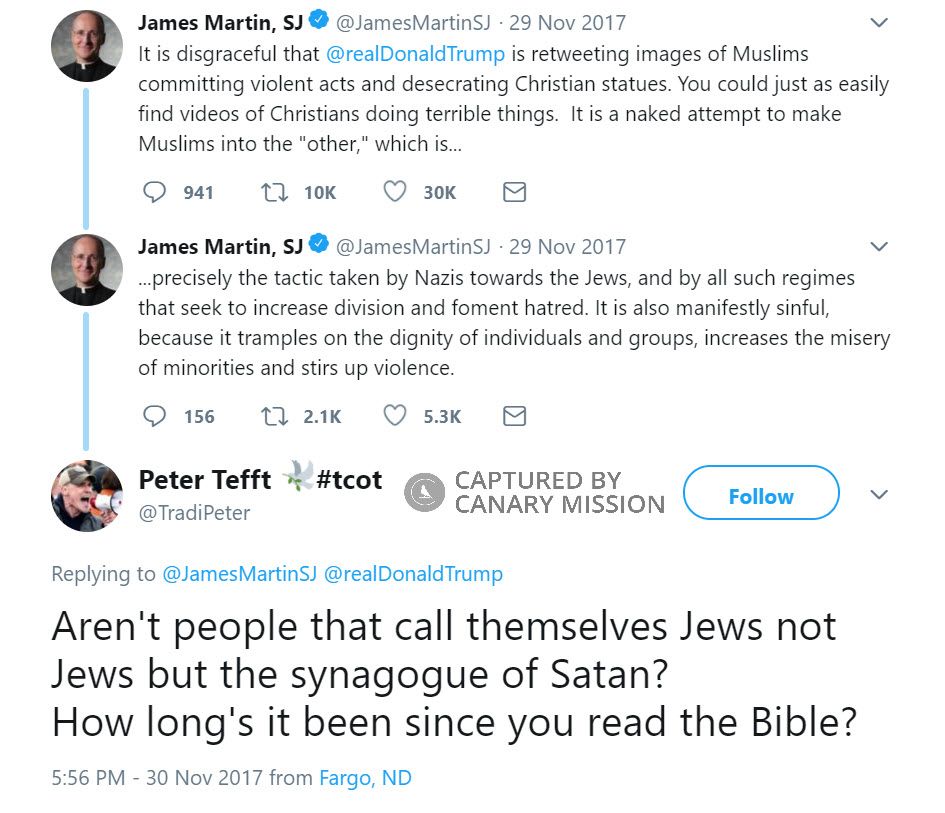View James Martin's avatar on first tweet
The image size is (945, 813).
87,48
